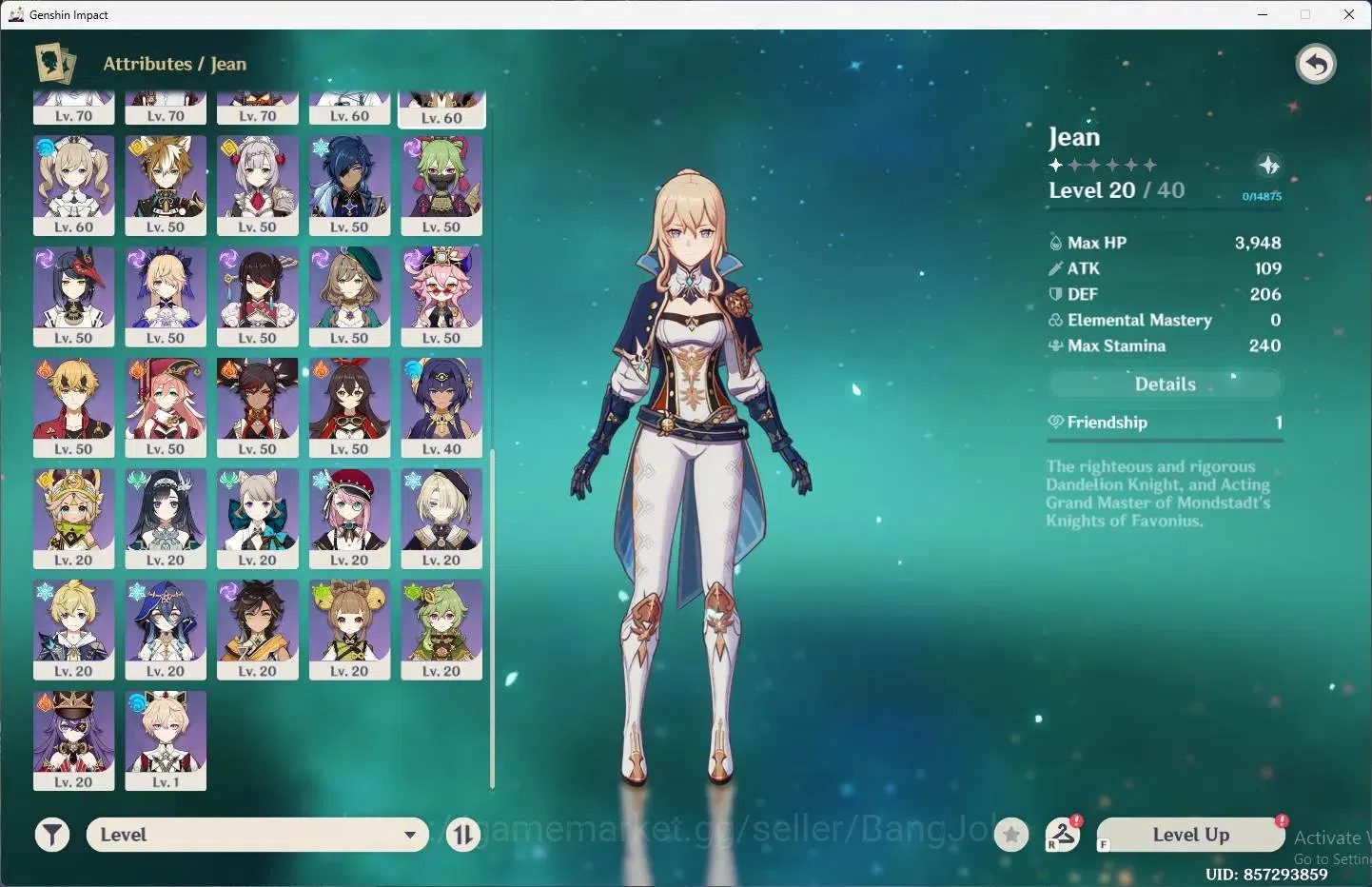Minimize the Genshin Impact window
Viewport: 1372px width, 887px height.
click(x=1263, y=14)
